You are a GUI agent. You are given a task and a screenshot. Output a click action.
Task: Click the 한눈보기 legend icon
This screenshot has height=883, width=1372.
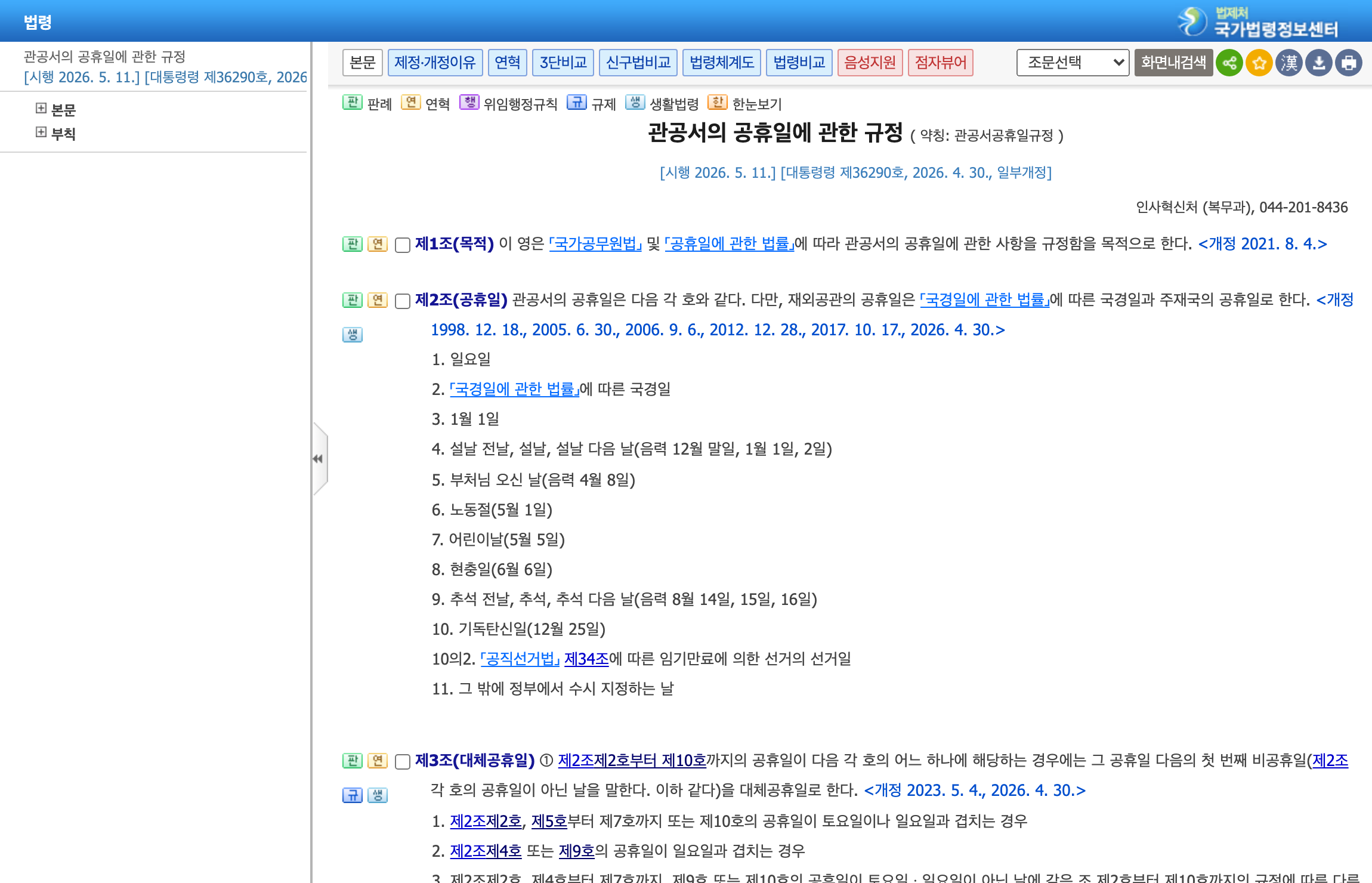pos(718,103)
